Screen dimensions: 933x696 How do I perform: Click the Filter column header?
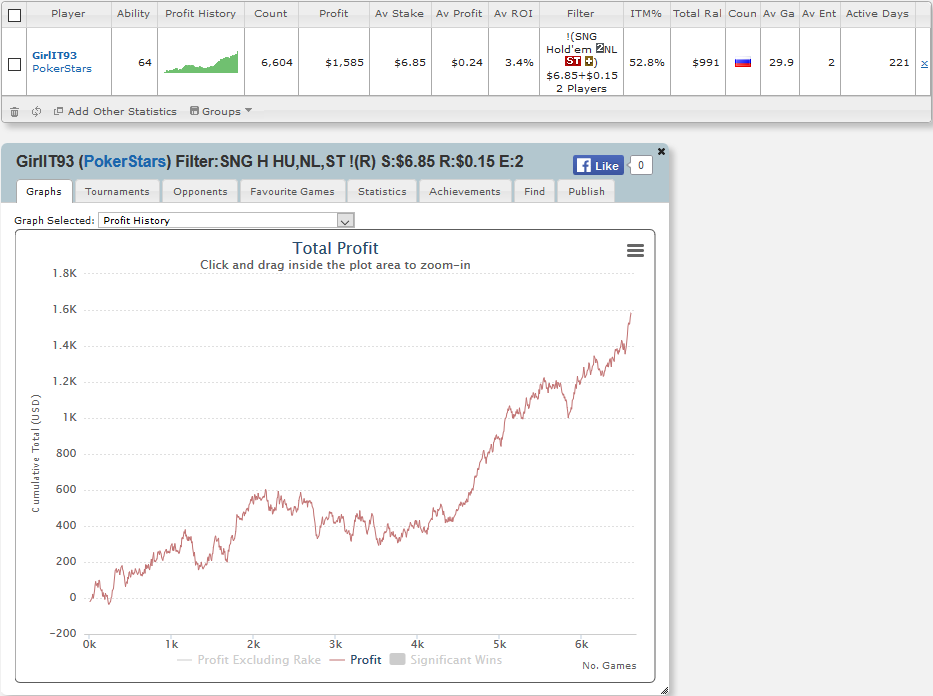[x=580, y=14]
